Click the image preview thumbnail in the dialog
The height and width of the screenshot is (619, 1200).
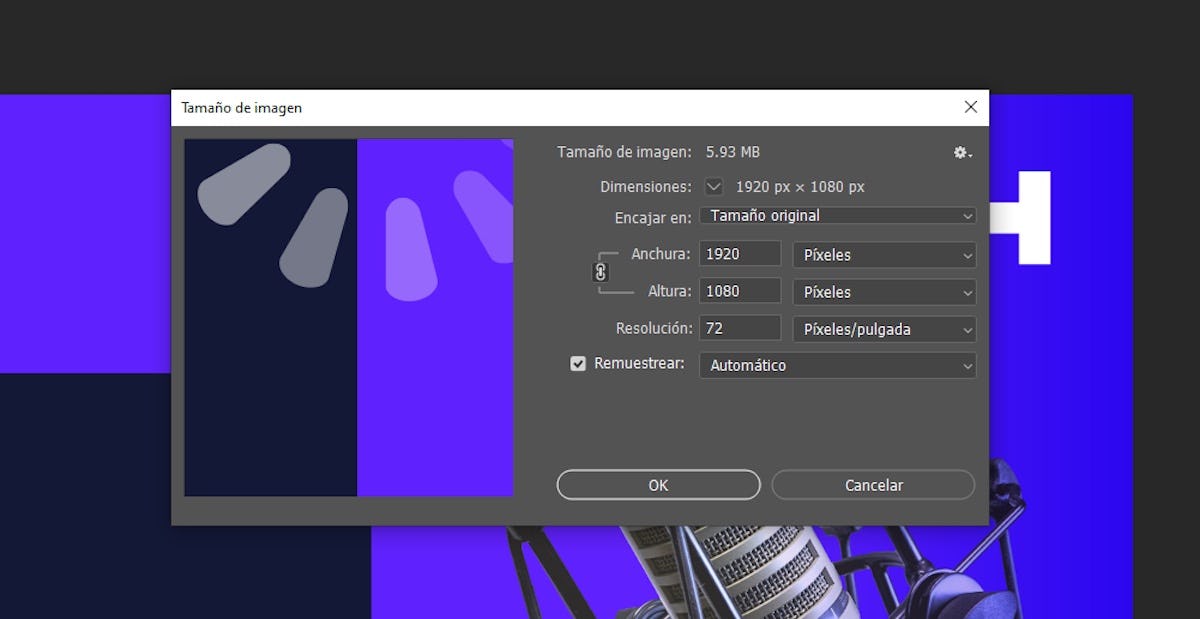[349, 317]
